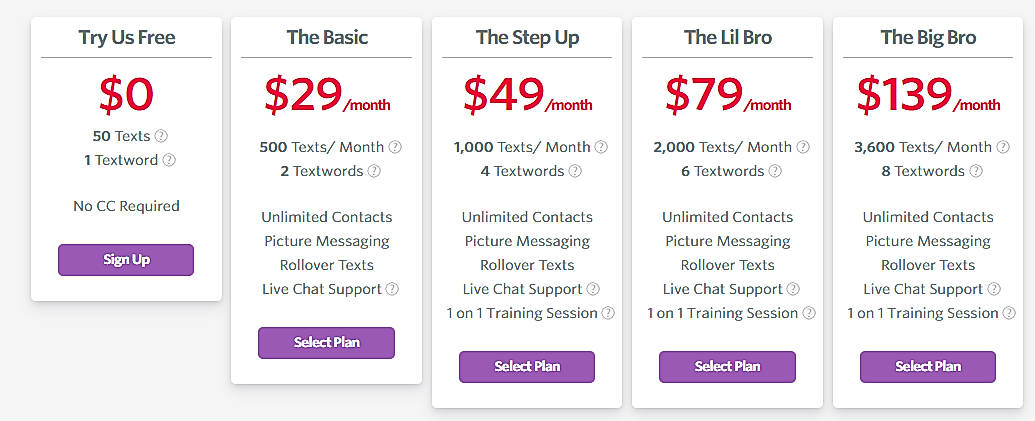The height and width of the screenshot is (421, 1035).
Task: Show help for 3,600 Texts/Month
Action: [x=1003, y=147]
